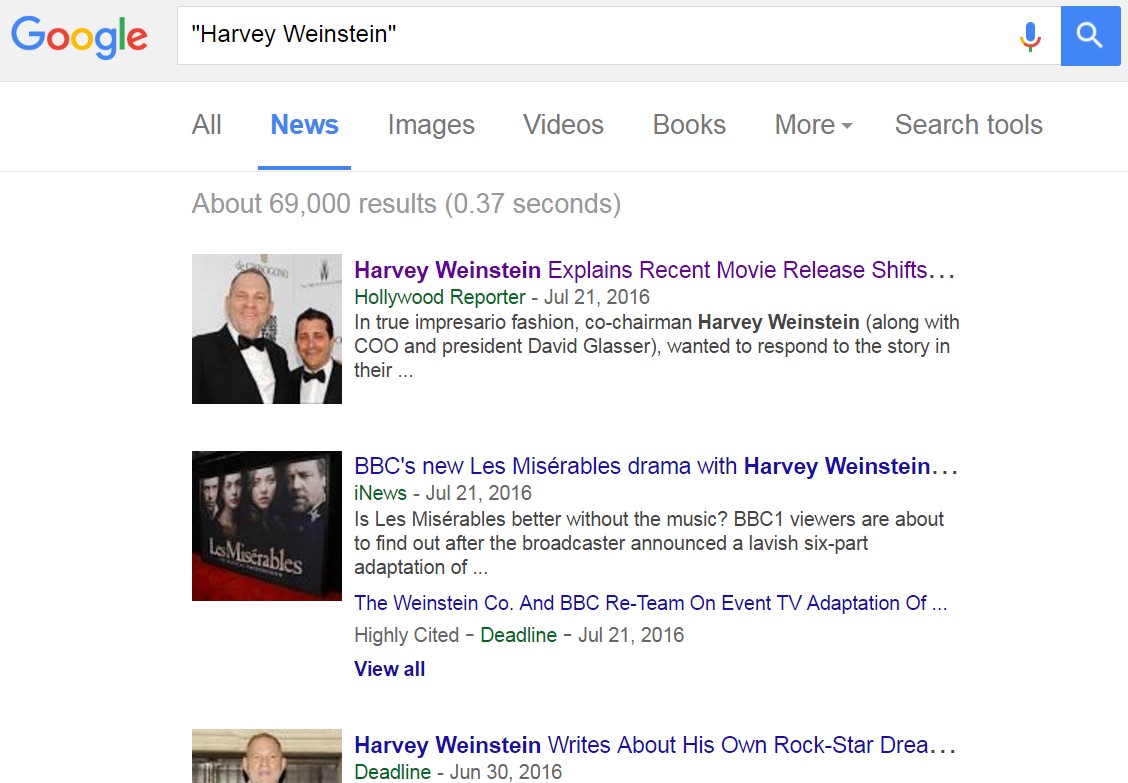Click the "Is Les Misérables better without the music" snippet
This screenshot has width=1128, height=783.
click(x=649, y=543)
